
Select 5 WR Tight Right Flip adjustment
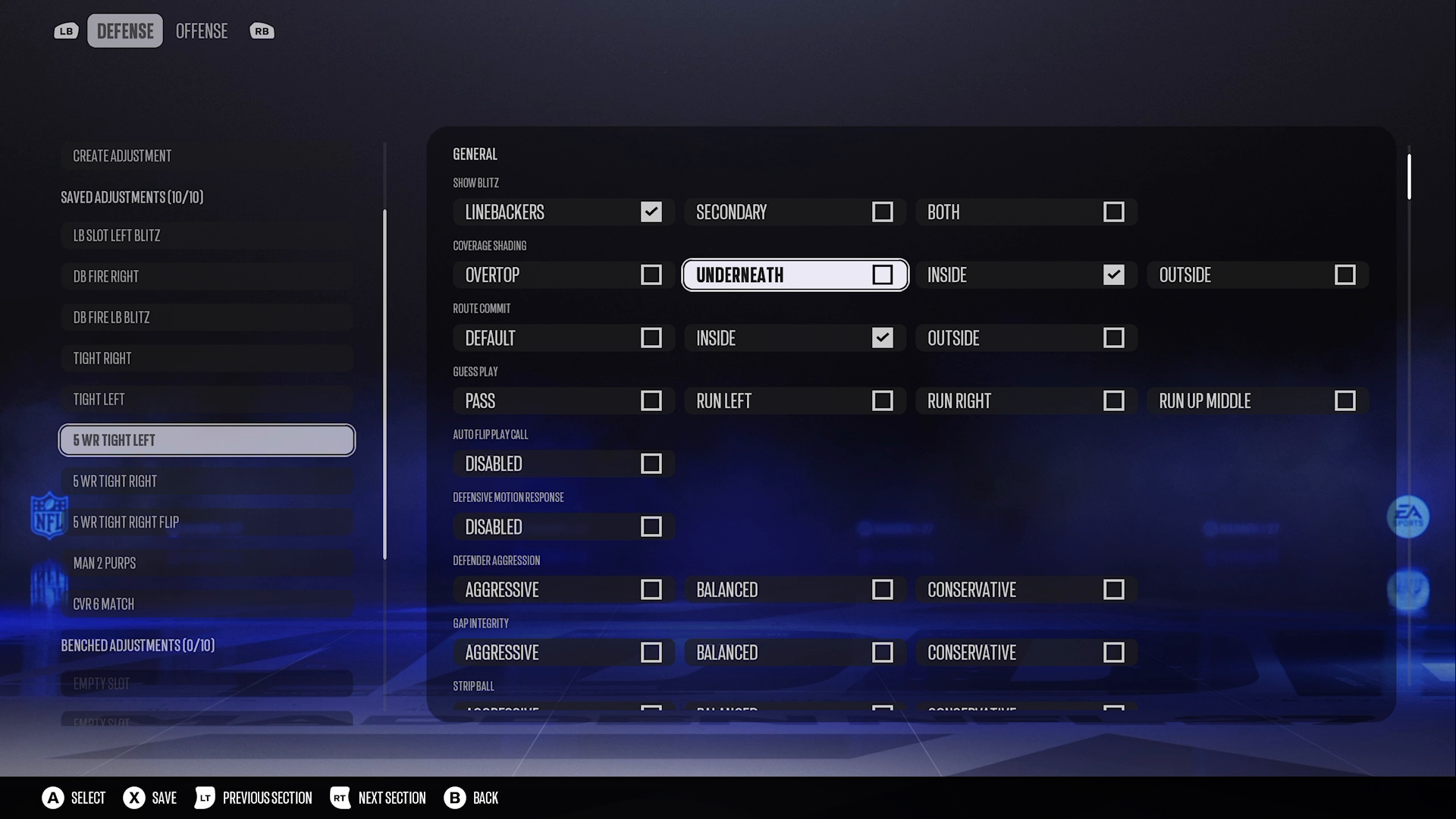[x=206, y=522]
